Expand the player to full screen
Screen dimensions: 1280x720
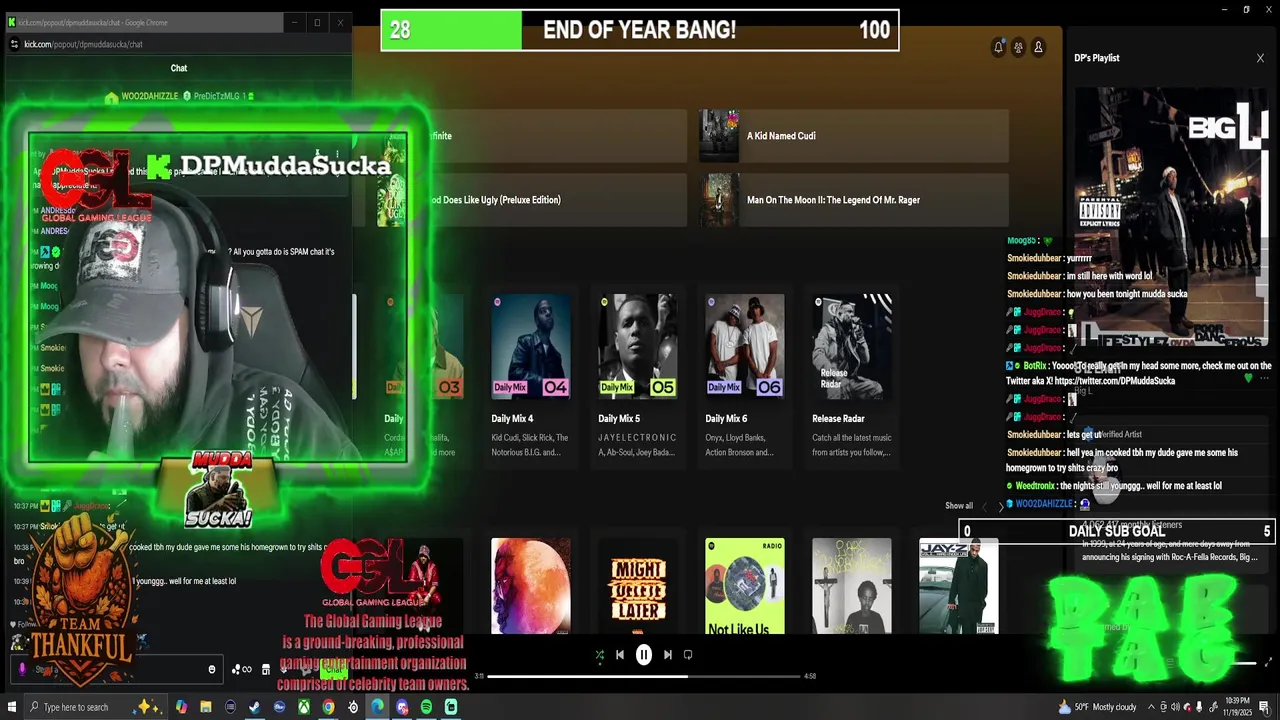click(1269, 662)
